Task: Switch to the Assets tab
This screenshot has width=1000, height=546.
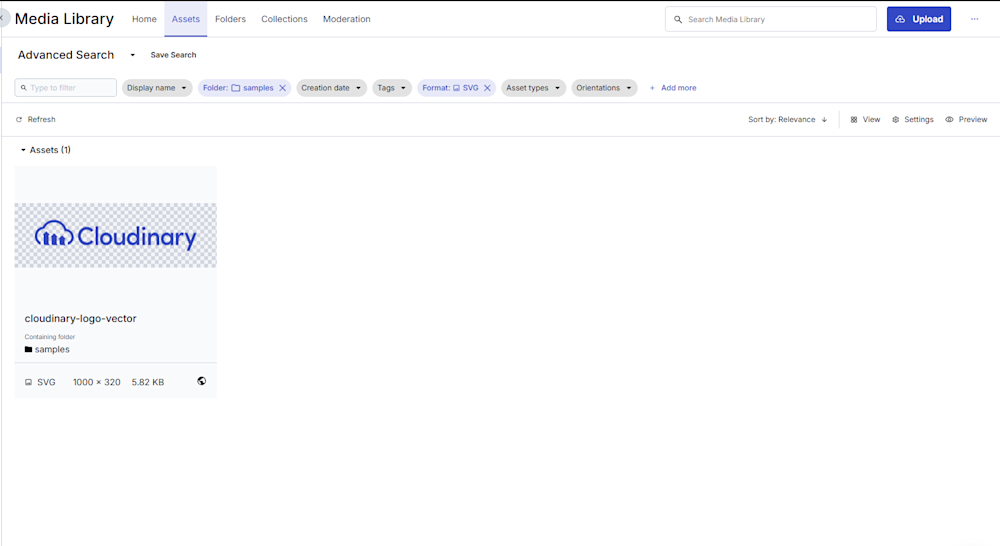Action: coord(186,19)
